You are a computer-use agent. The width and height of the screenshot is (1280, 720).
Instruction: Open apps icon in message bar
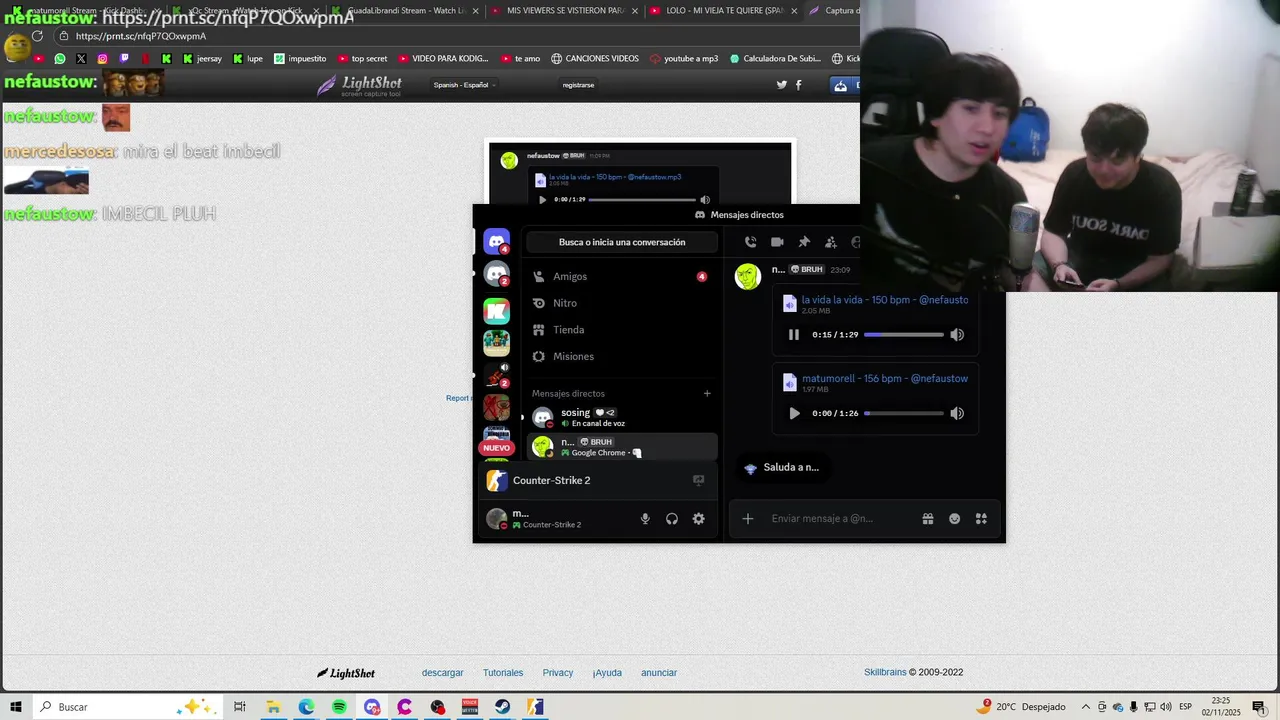pyautogui.click(x=981, y=518)
